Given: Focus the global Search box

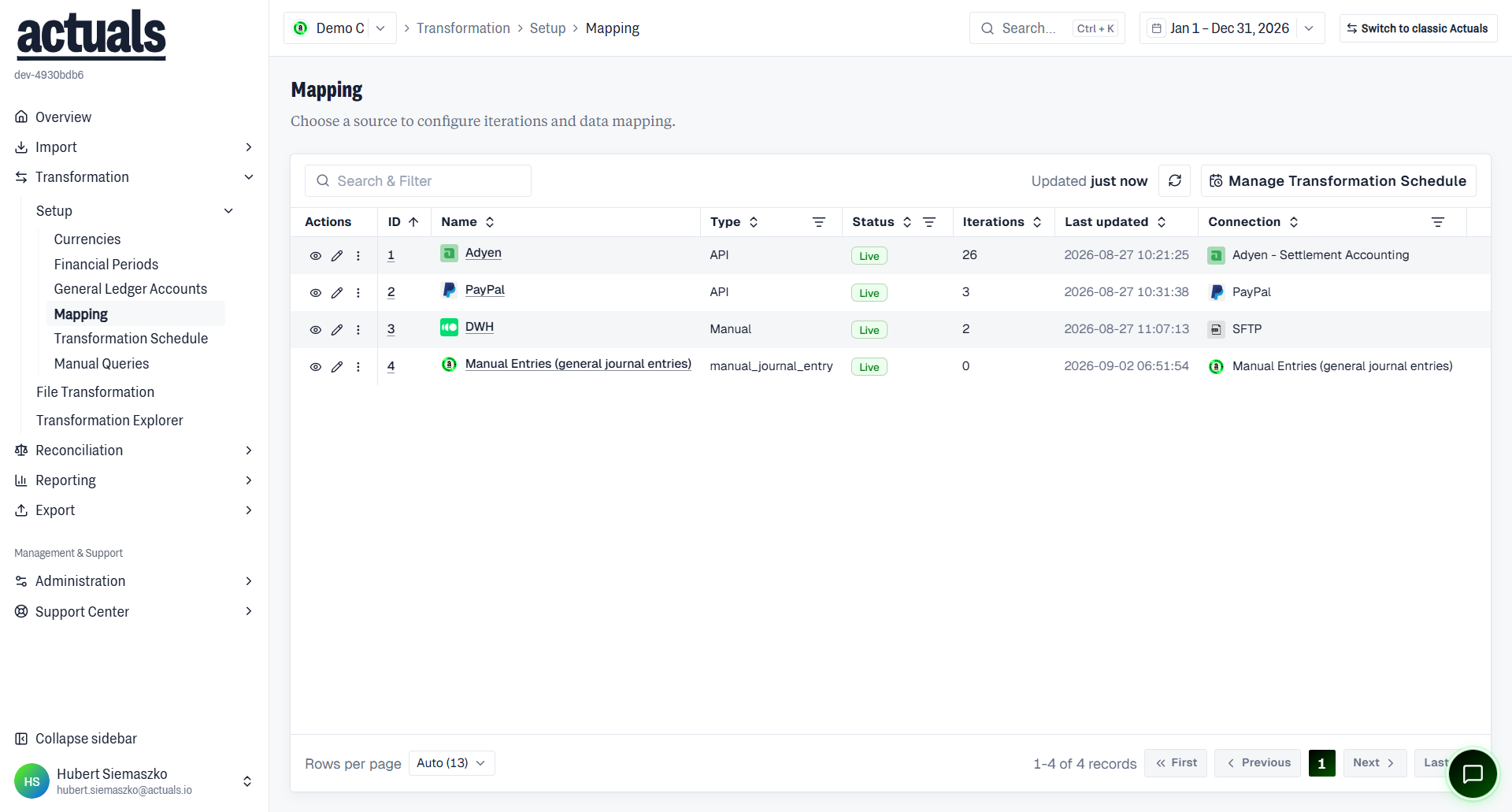Looking at the screenshot, I should tap(1047, 28).
